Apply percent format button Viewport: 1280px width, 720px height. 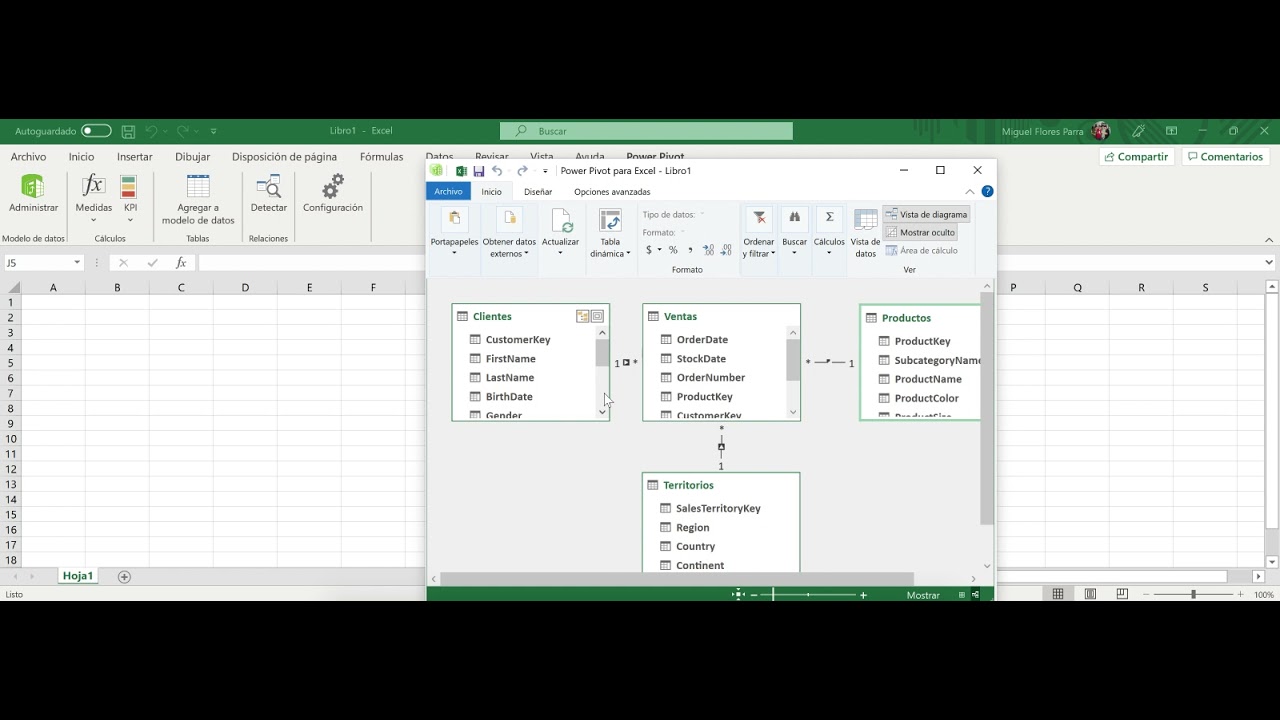coord(673,250)
